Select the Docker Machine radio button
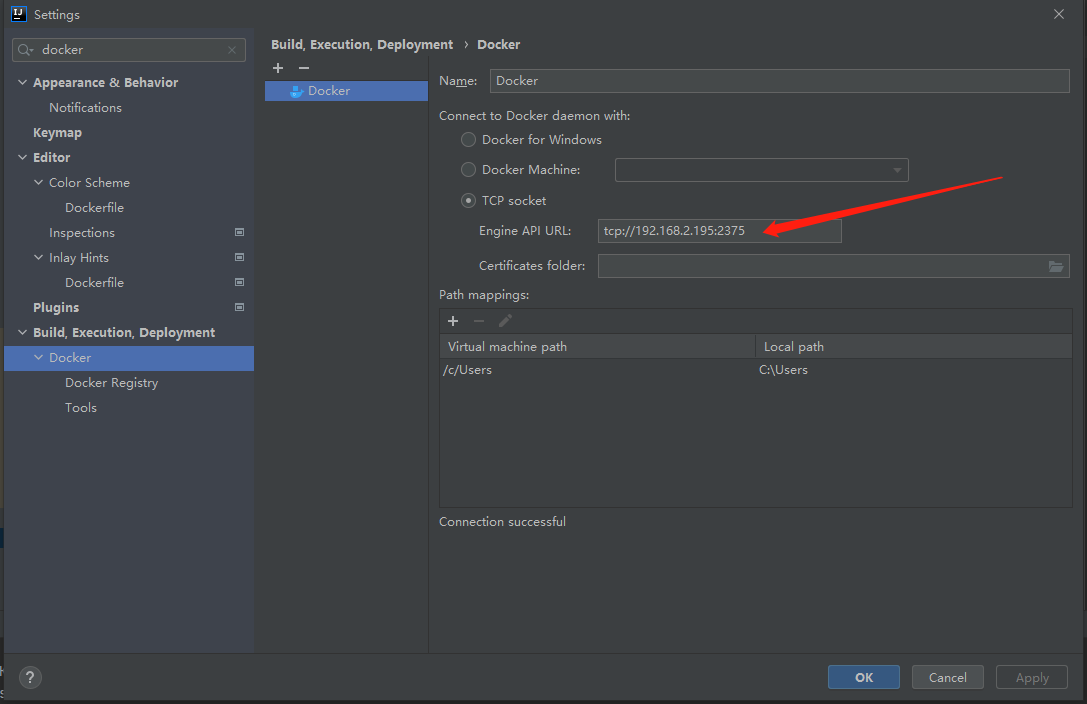 pyautogui.click(x=468, y=170)
